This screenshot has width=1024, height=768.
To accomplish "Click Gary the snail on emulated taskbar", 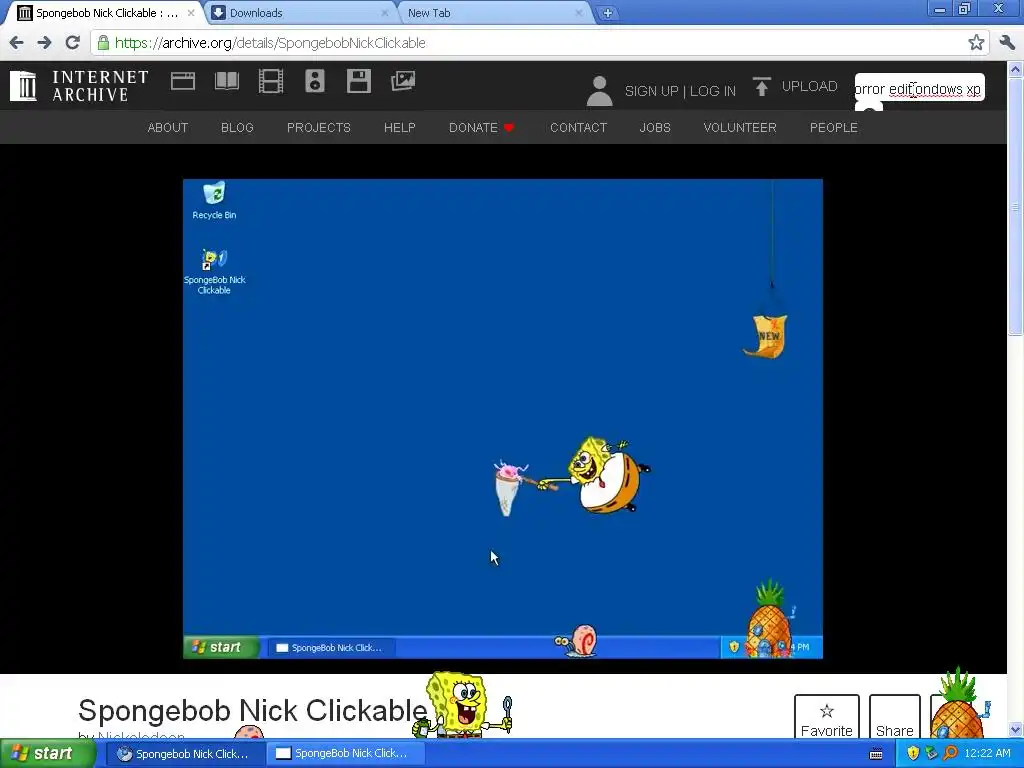I will coord(576,641).
